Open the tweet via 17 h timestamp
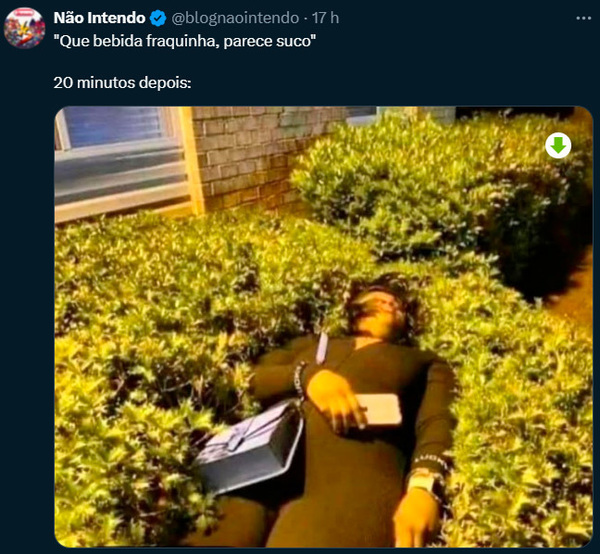600x554 pixels. tap(325, 18)
